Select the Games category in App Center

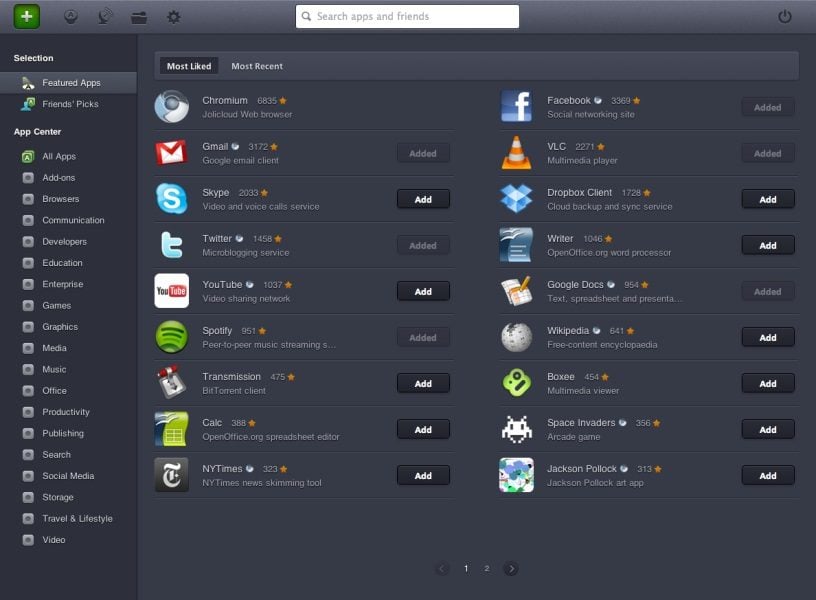pos(56,305)
